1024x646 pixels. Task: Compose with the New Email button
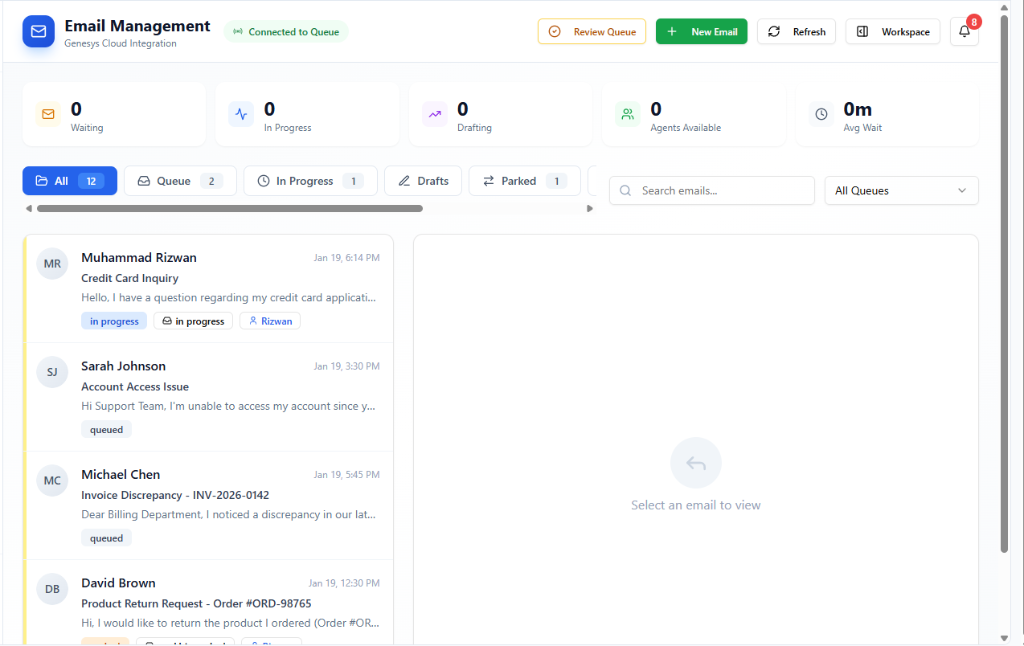[701, 31]
